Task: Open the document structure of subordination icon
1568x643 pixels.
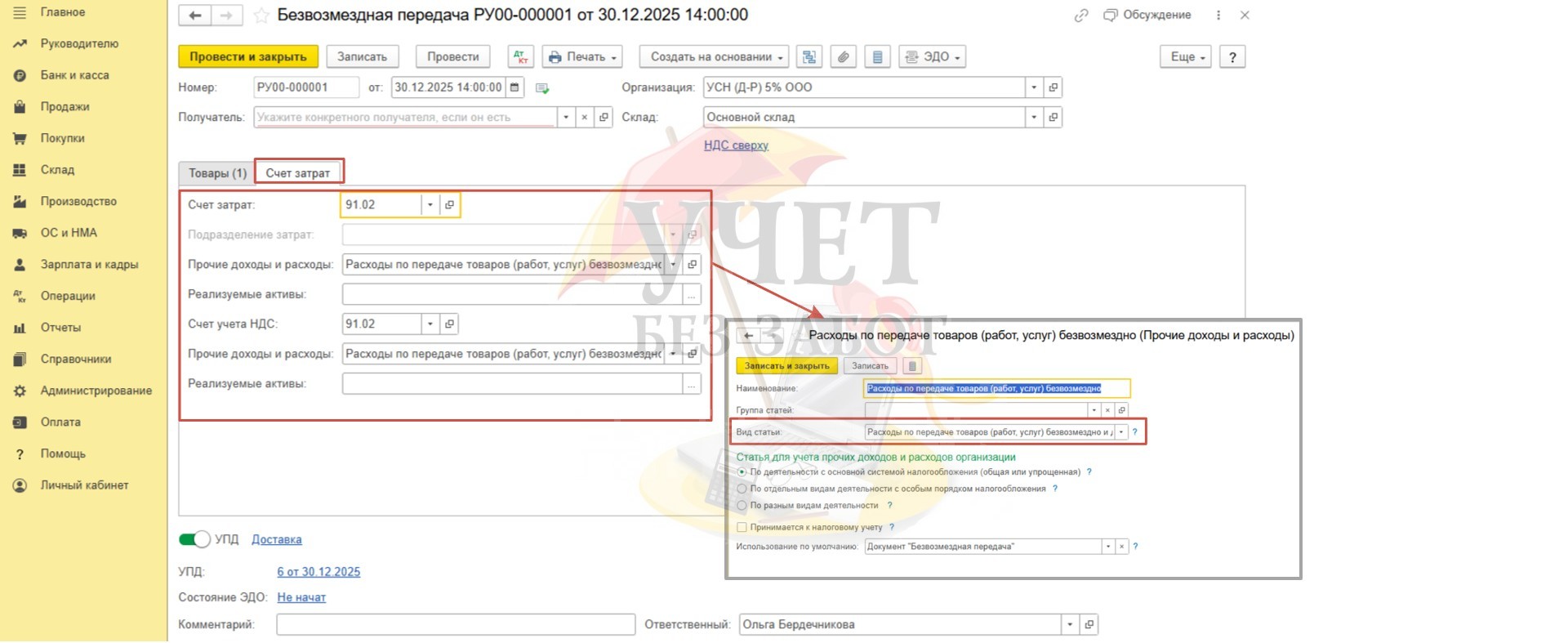Action: point(809,57)
